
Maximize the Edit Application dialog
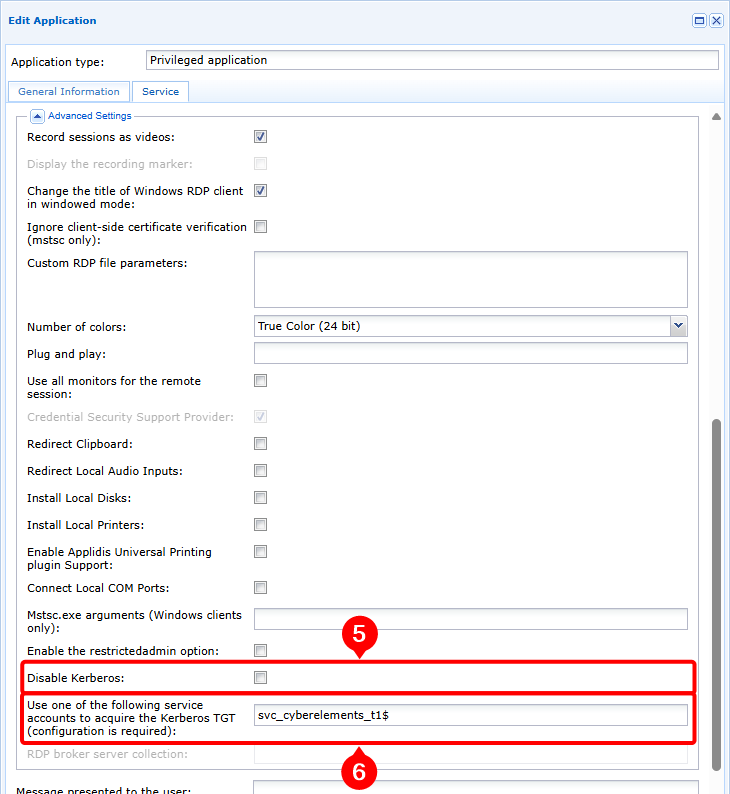[x=699, y=21]
